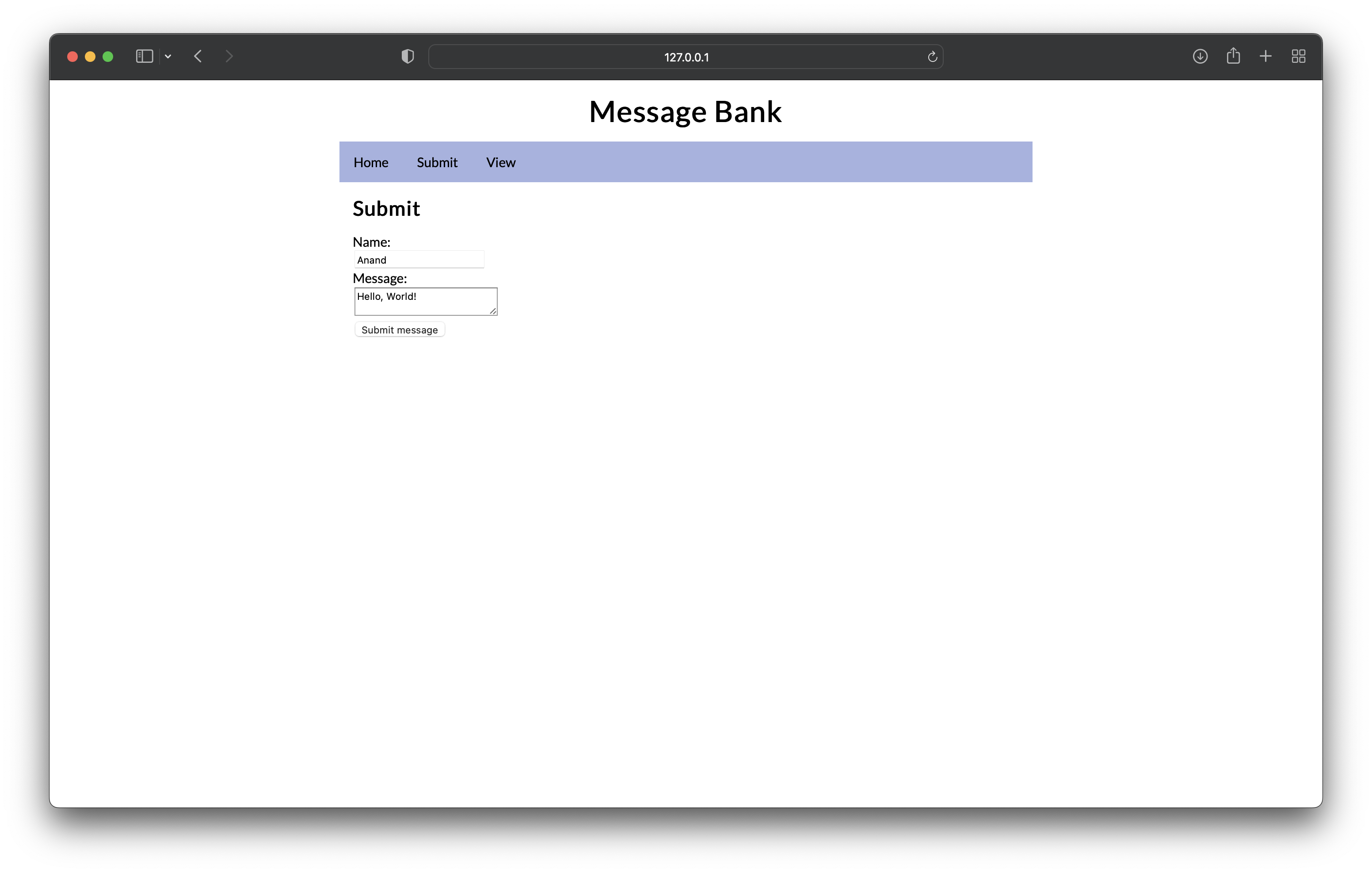Viewport: 1372px width, 873px height.
Task: Click the green fullscreen window button
Action: (x=108, y=57)
